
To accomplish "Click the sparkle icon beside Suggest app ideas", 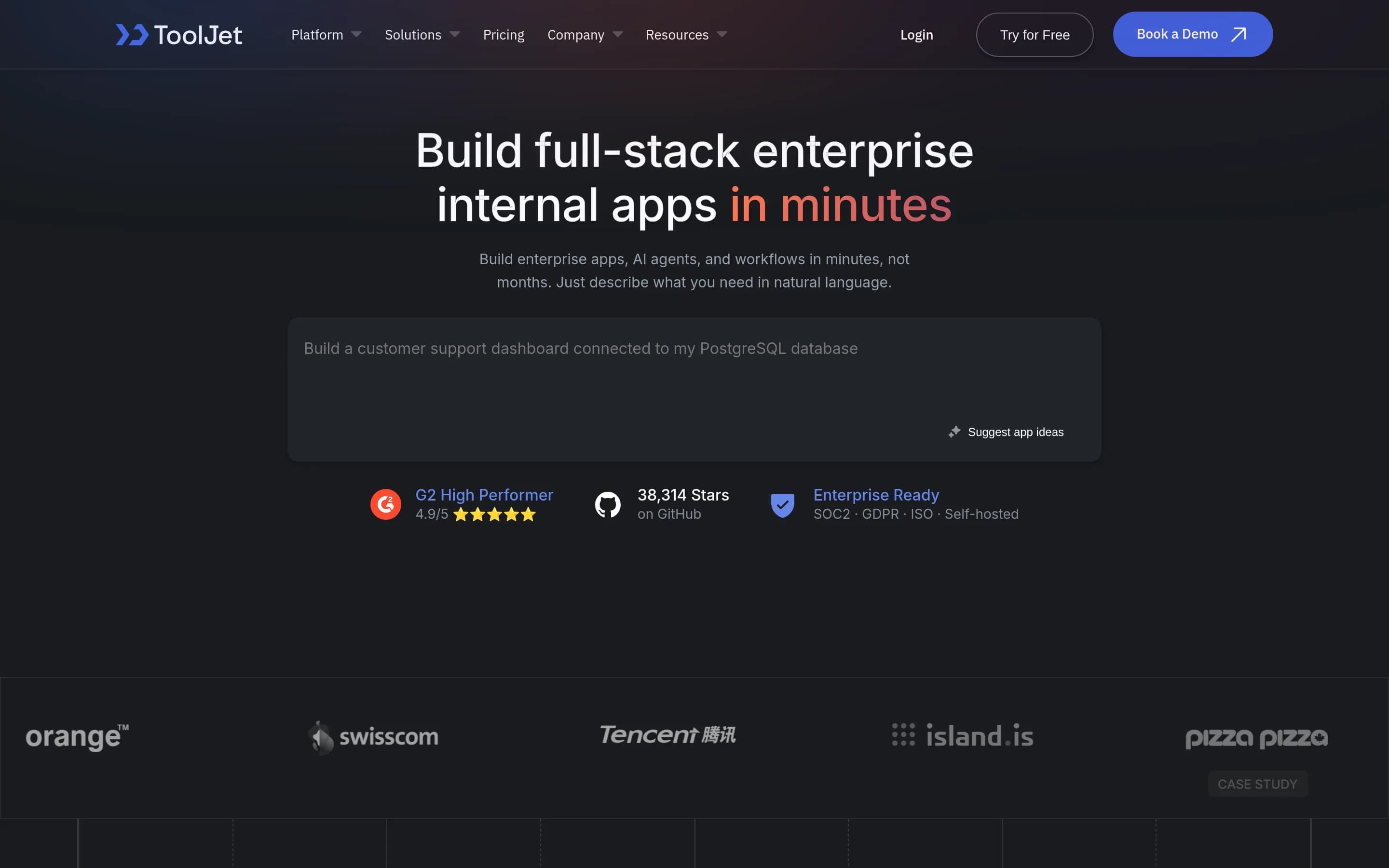I will click(954, 432).
